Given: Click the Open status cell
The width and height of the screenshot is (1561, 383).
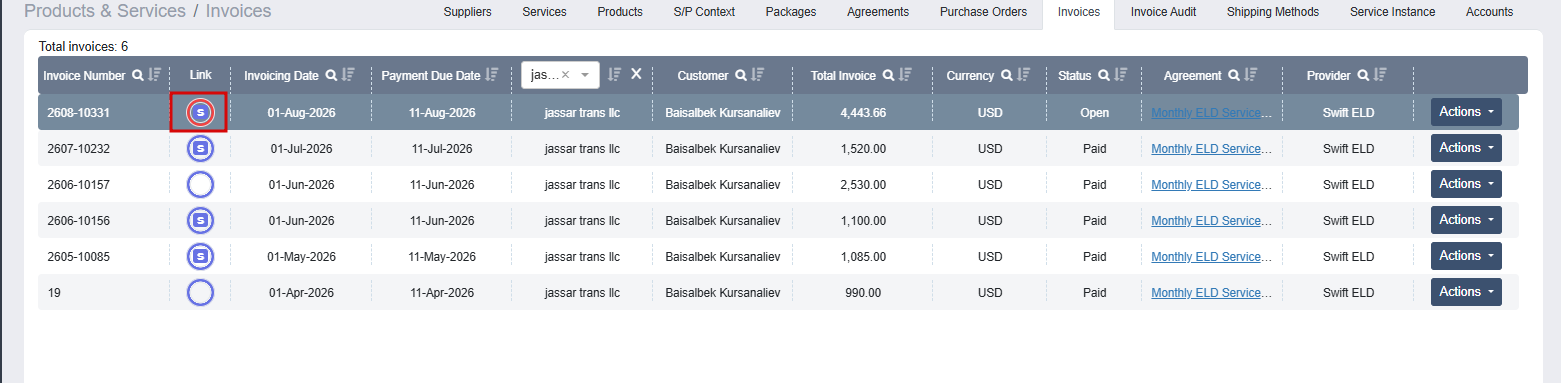Looking at the screenshot, I should coord(1094,113).
